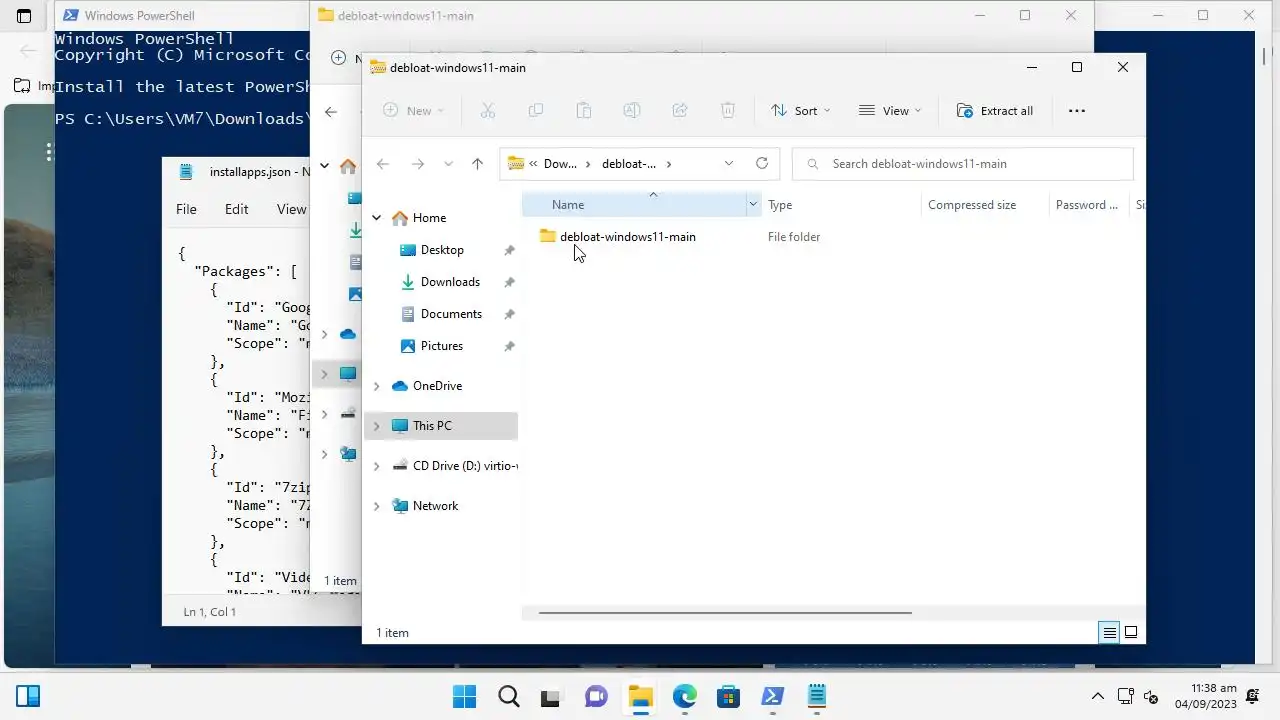Open the View dropdown menu
Viewport: 1280px width, 720px height.
point(890,111)
